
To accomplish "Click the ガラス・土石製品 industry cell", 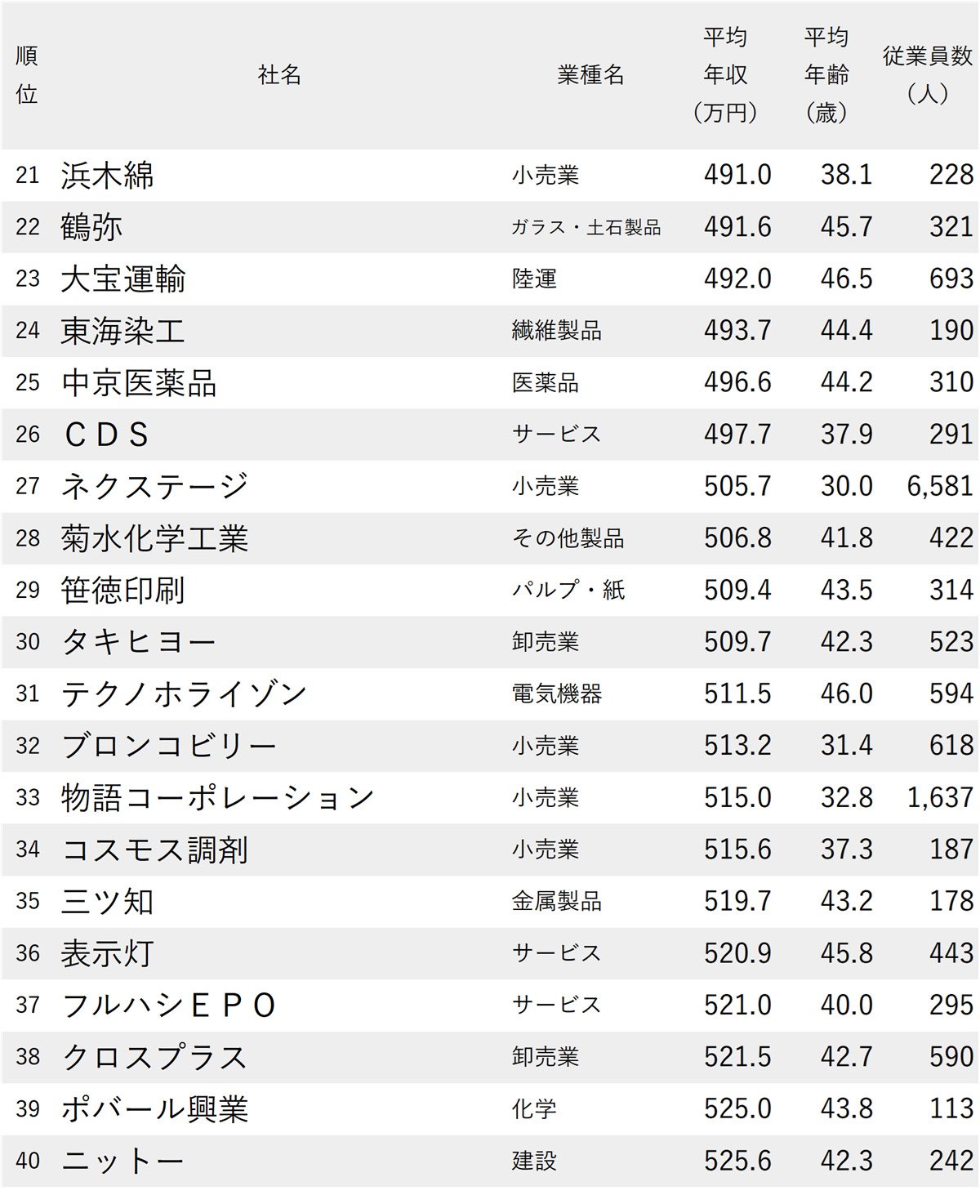I will click(586, 227).
